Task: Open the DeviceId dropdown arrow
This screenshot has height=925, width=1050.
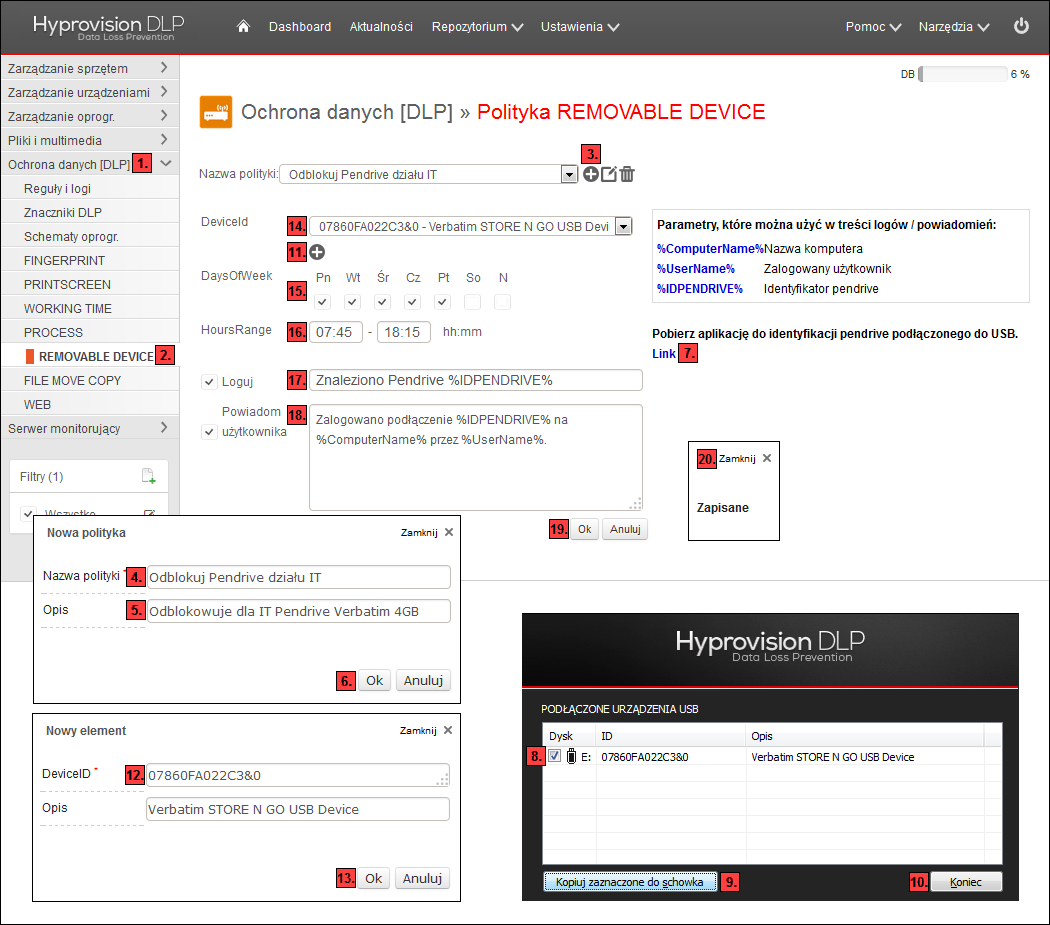Action: (x=623, y=226)
